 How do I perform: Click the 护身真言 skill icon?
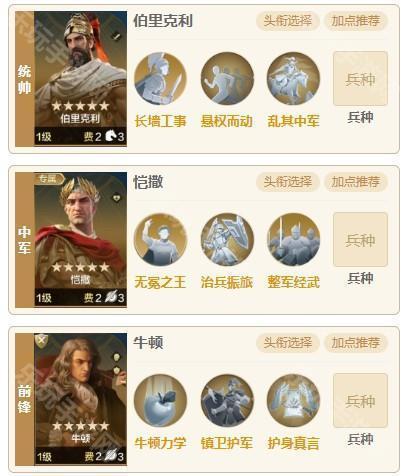[x=293, y=401]
